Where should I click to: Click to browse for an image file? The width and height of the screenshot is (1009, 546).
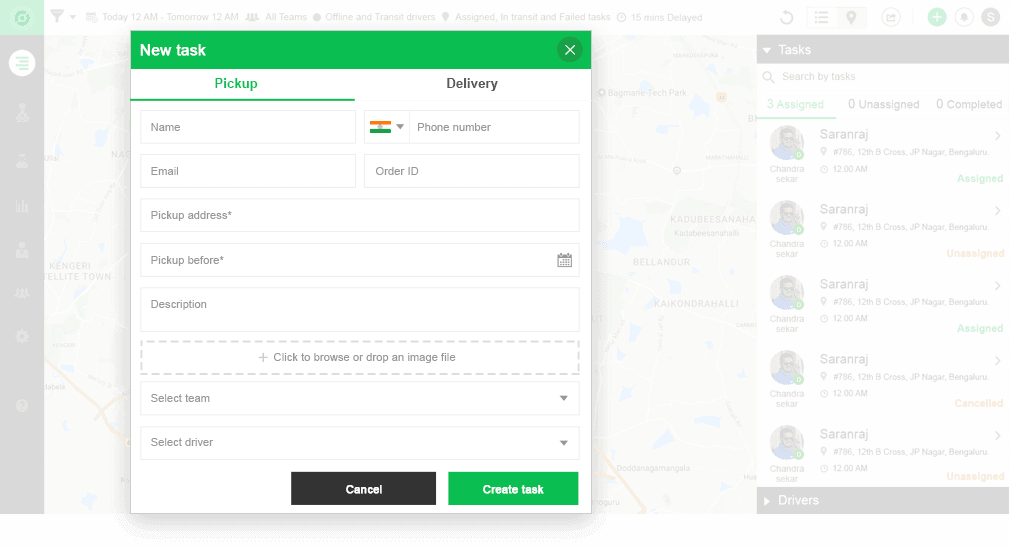click(x=360, y=357)
